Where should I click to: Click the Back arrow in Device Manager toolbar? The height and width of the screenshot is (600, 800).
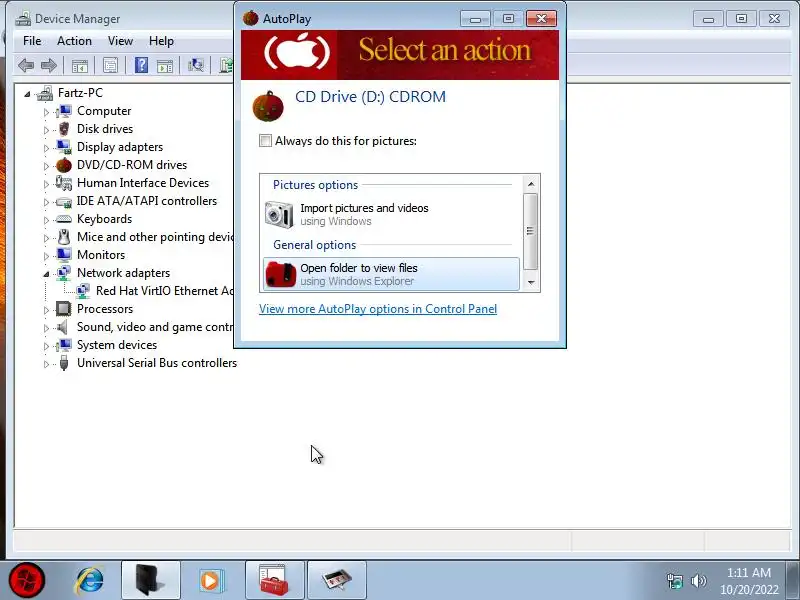tap(26, 65)
